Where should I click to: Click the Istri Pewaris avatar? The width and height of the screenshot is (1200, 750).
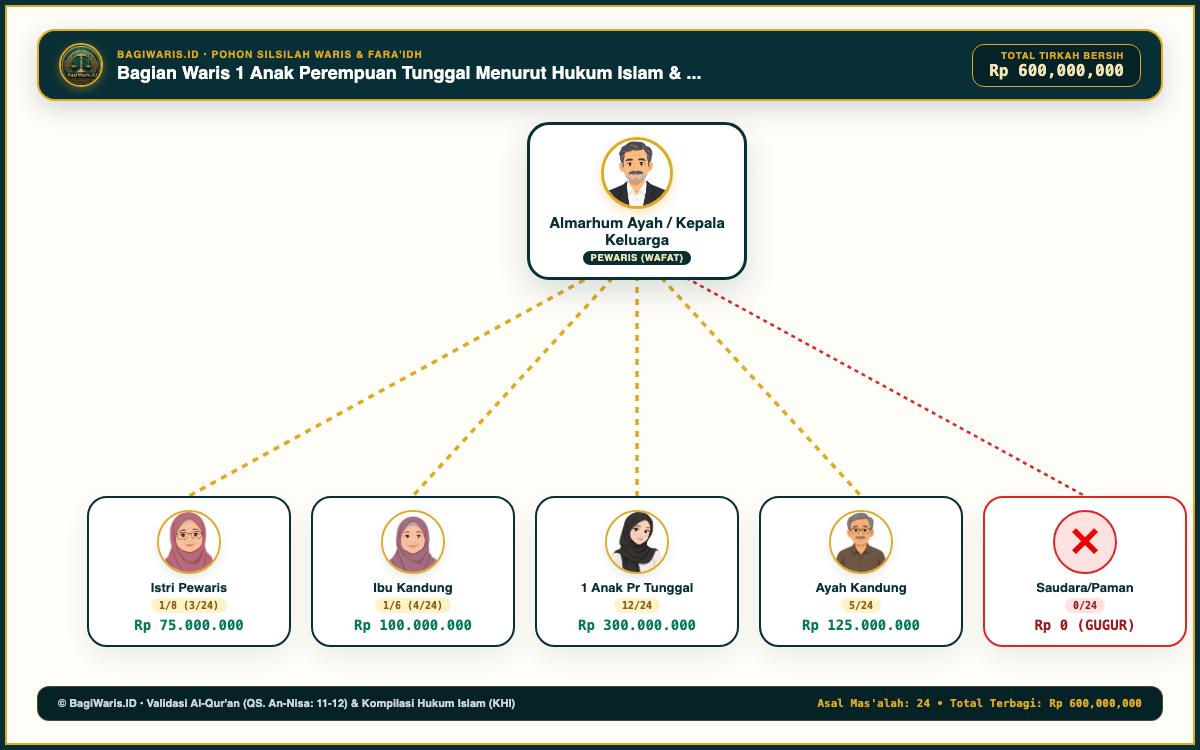point(189,542)
